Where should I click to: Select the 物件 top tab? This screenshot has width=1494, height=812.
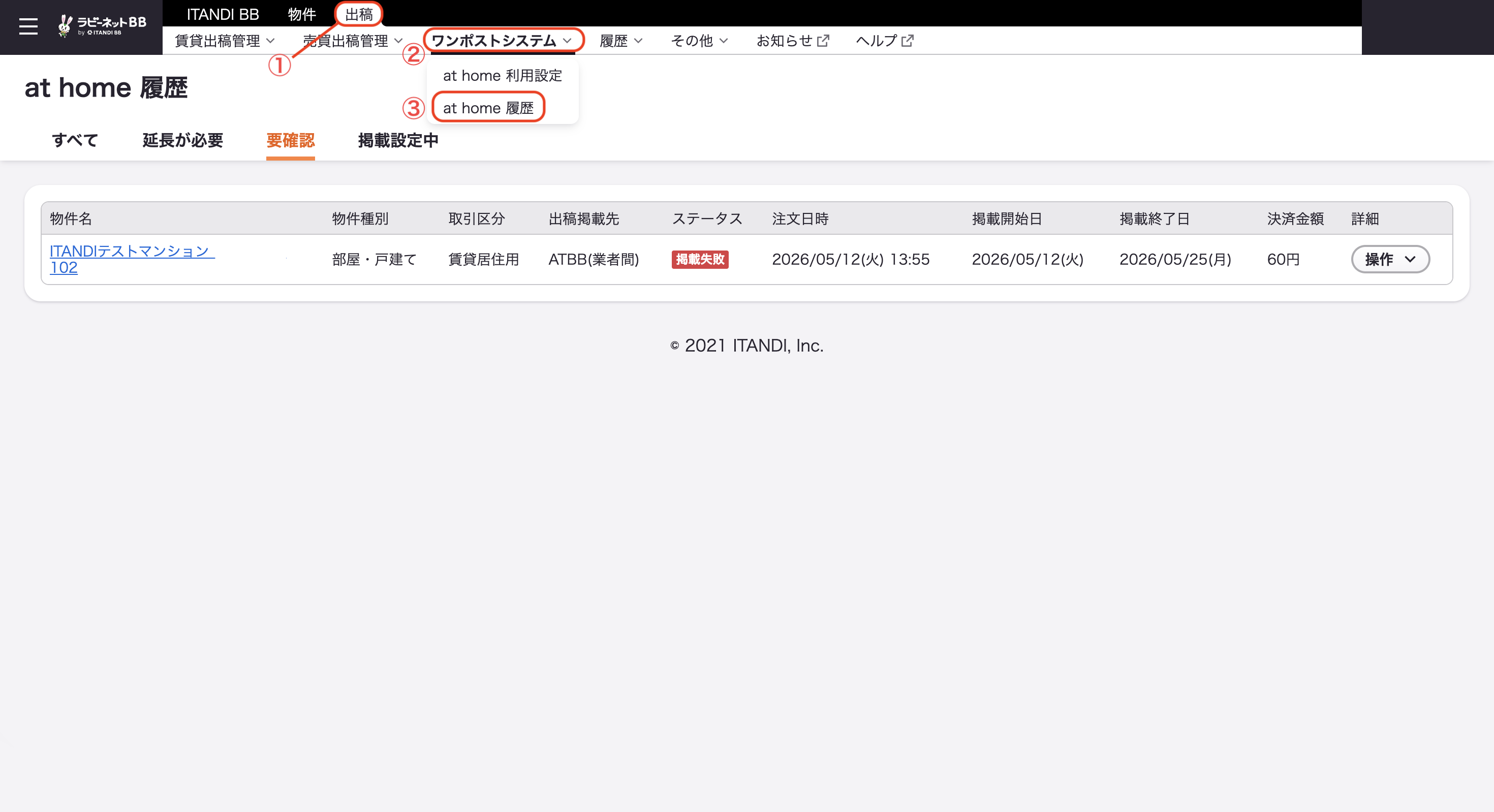tap(301, 14)
